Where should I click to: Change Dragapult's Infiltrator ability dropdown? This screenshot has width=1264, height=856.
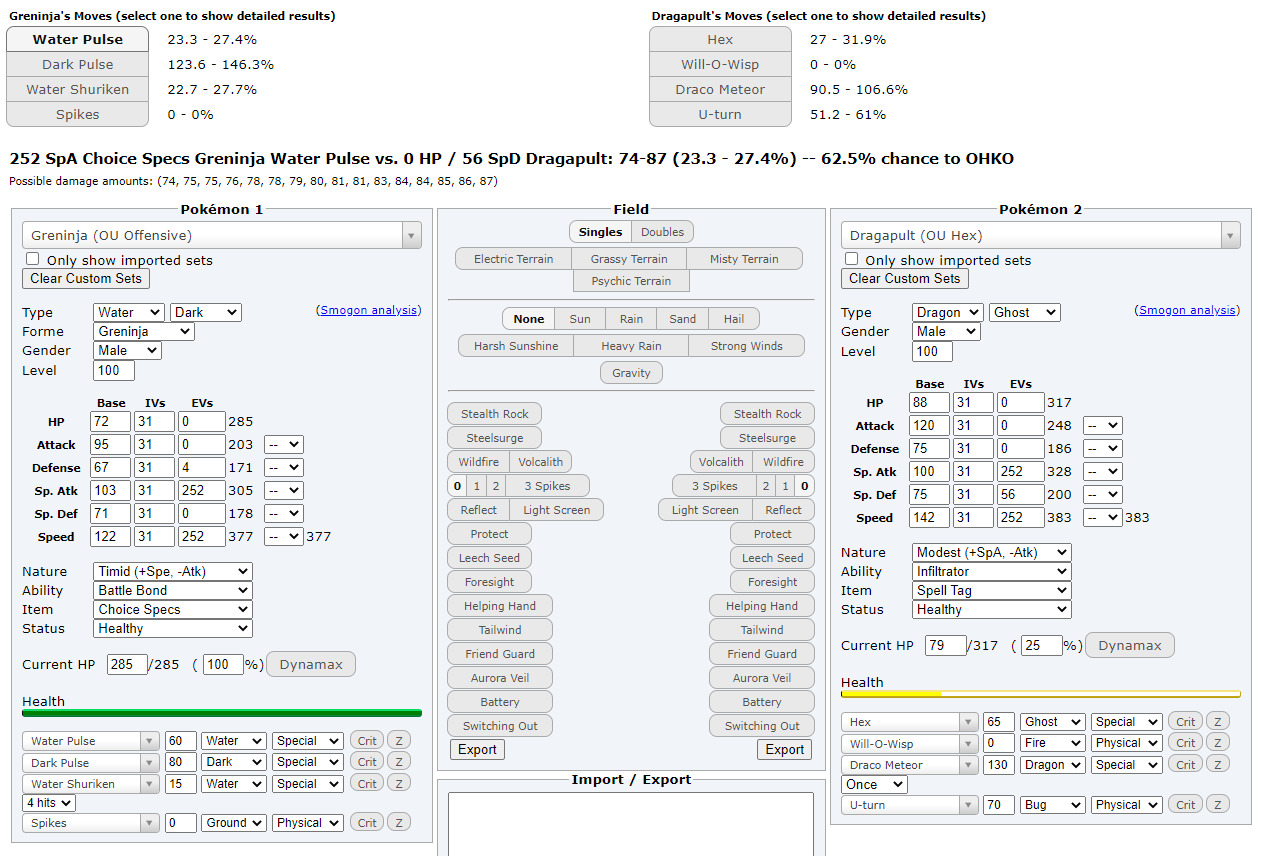[x=992, y=571]
